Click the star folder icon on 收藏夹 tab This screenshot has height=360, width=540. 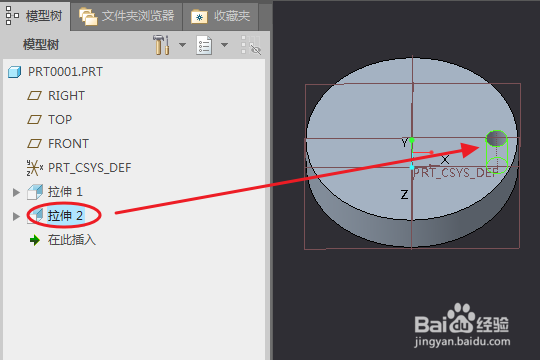coord(199,17)
